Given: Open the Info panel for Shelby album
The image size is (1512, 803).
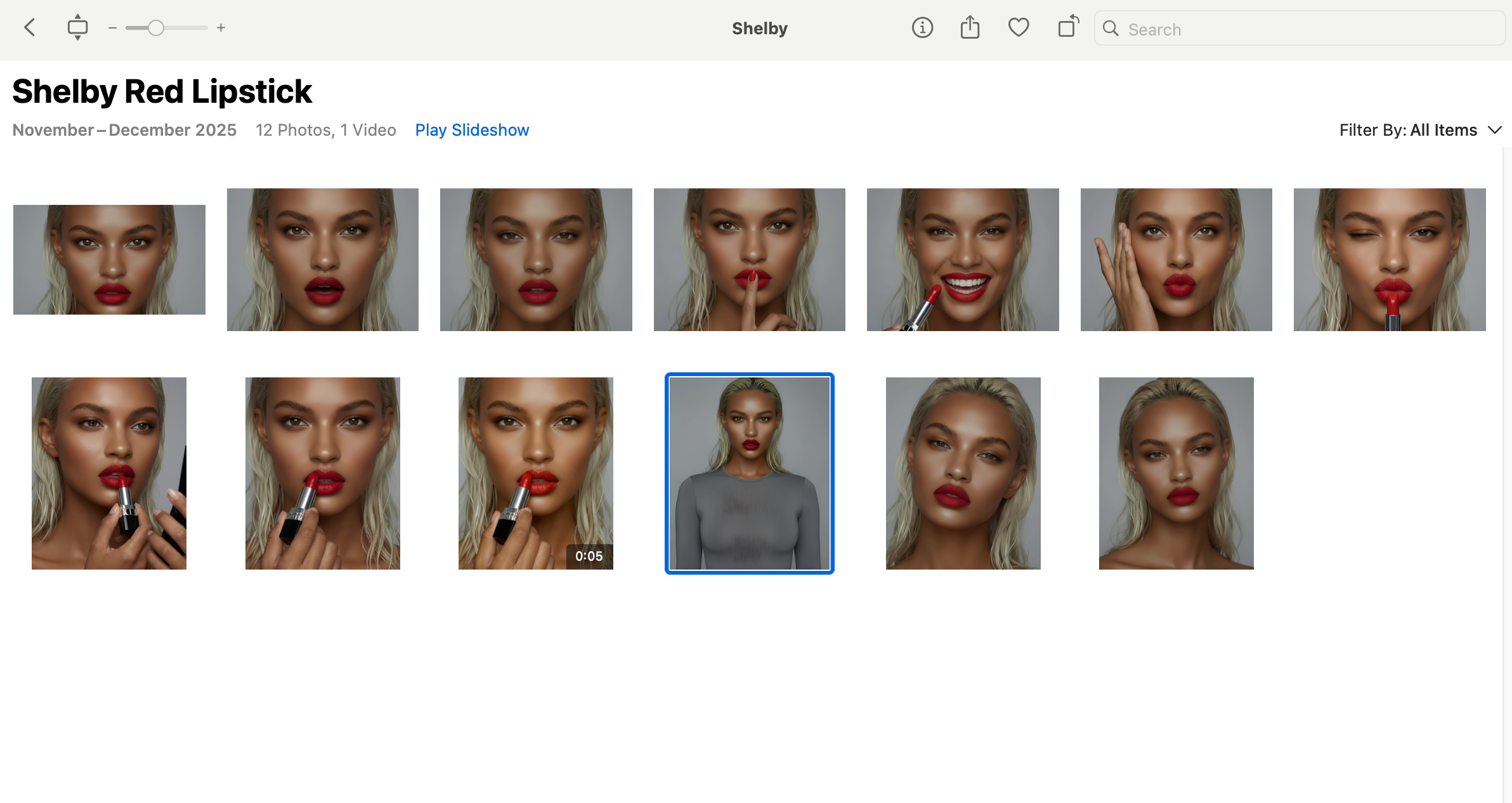Looking at the screenshot, I should point(922,27).
